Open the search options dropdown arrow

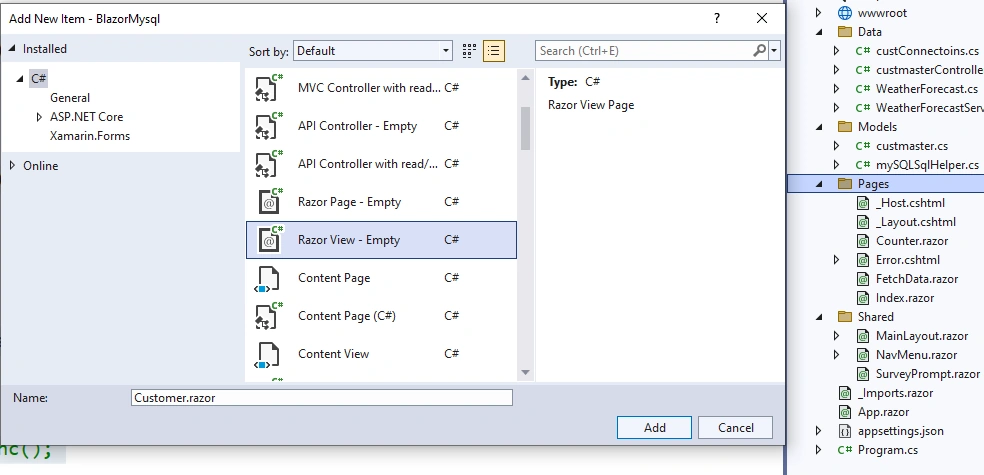click(x=774, y=51)
